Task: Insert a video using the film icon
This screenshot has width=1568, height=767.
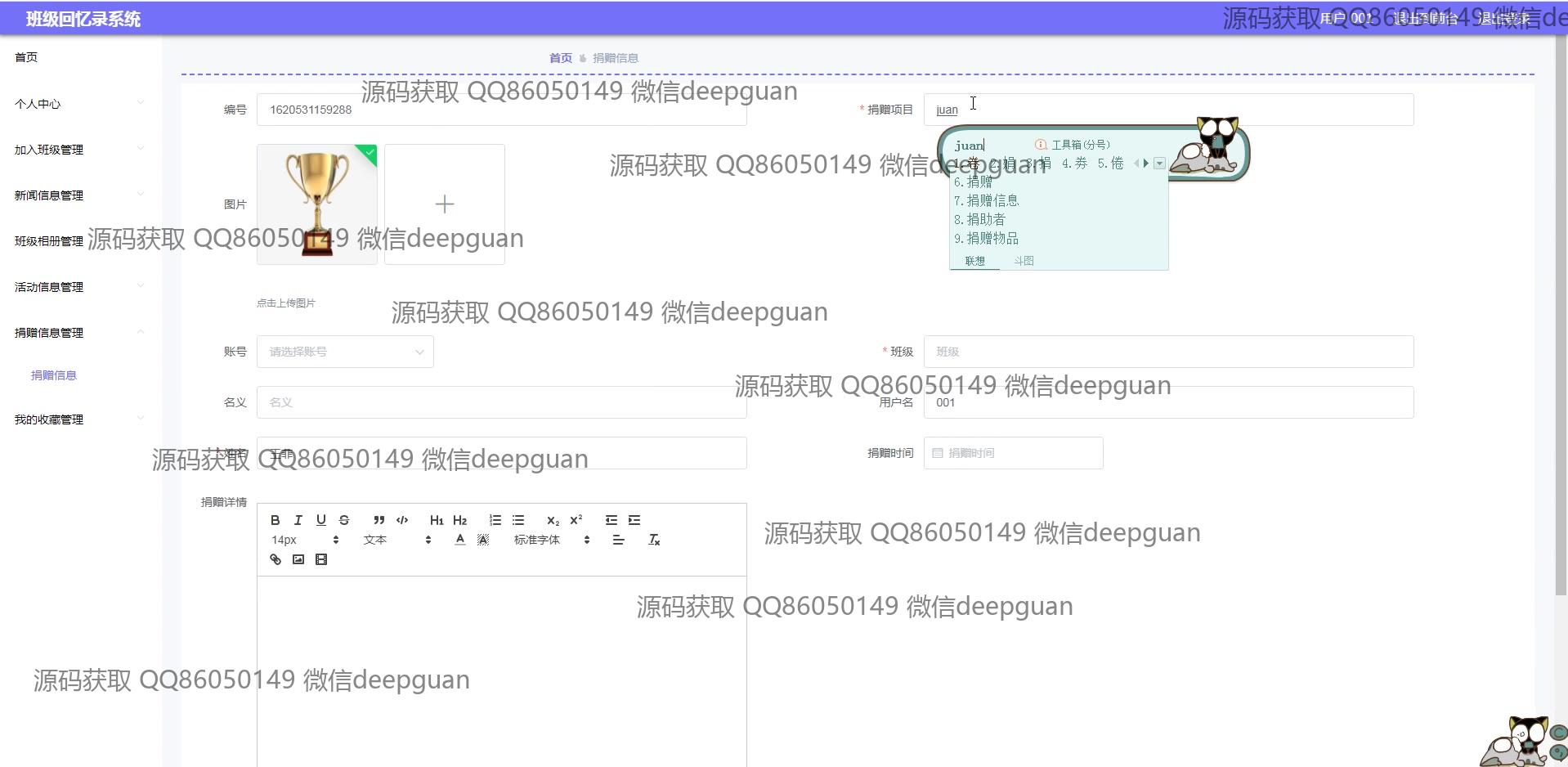Action: pos(321,559)
